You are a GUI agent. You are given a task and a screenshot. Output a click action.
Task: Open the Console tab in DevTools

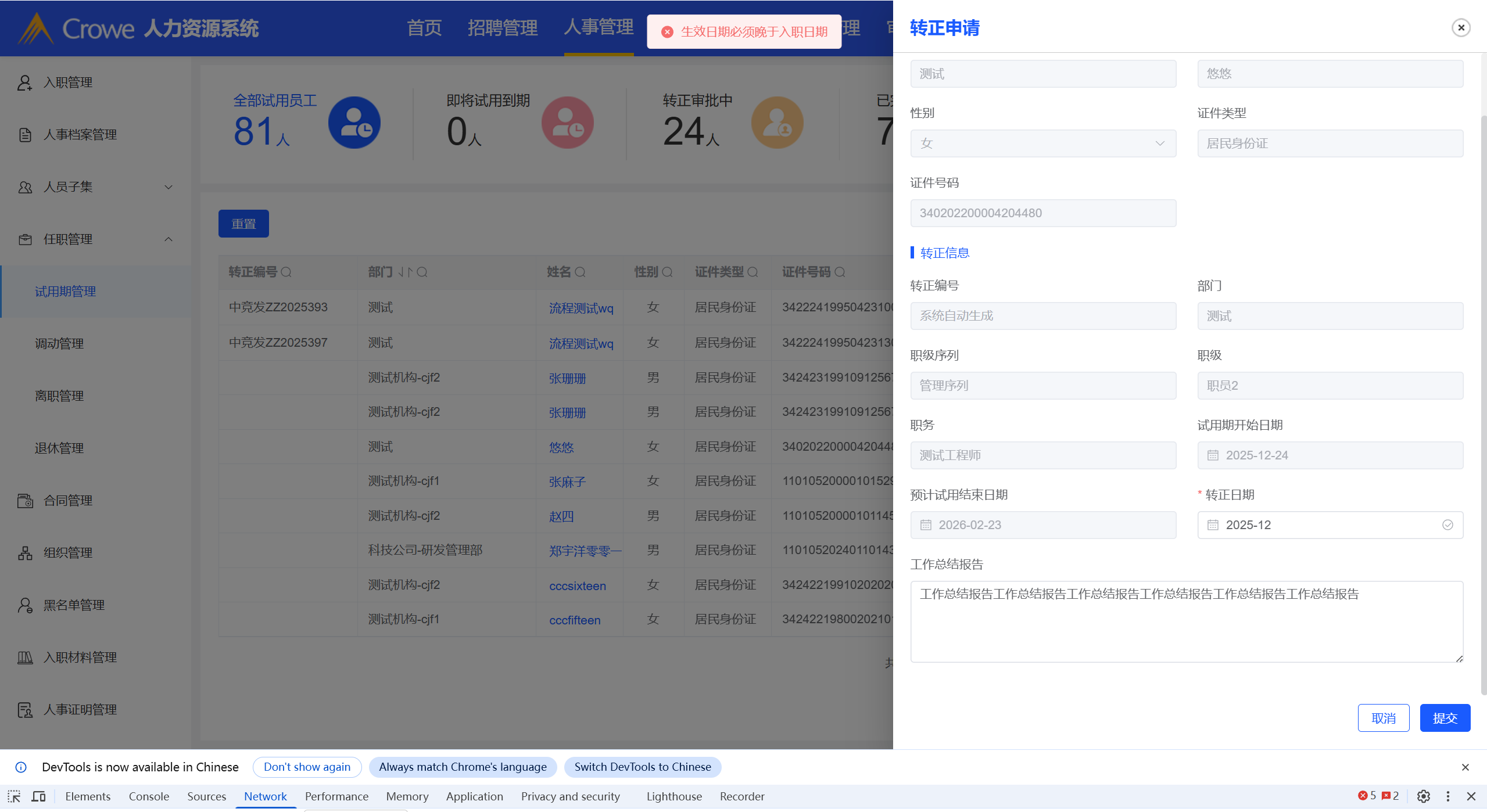149,796
